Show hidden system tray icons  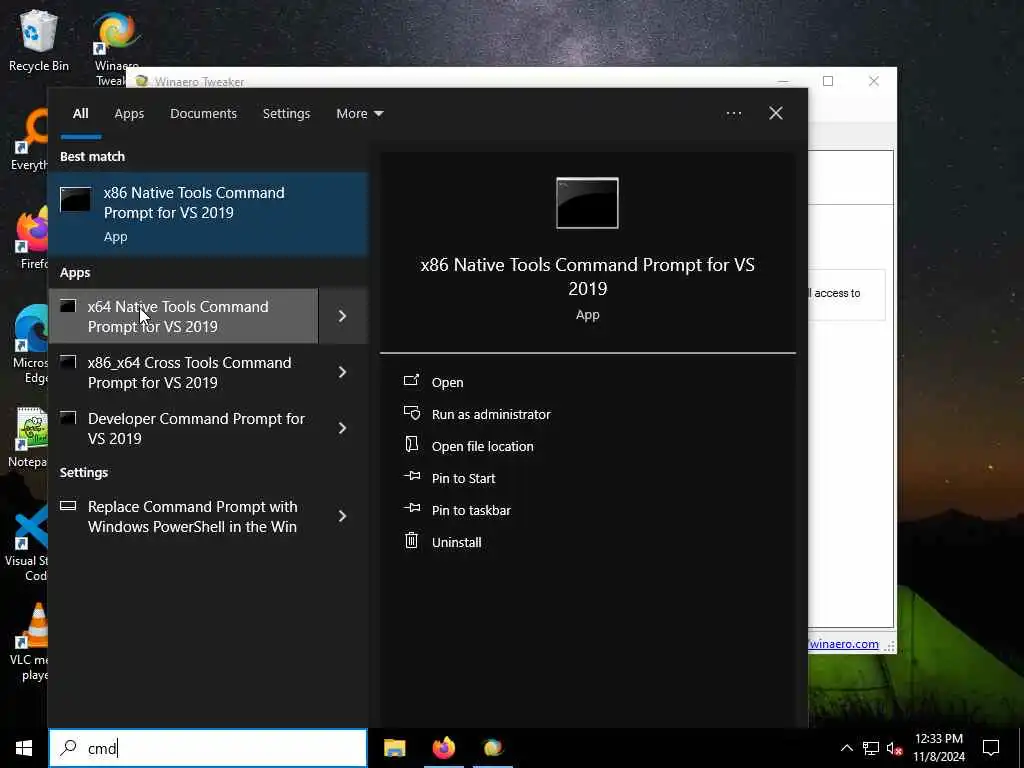[x=846, y=748]
